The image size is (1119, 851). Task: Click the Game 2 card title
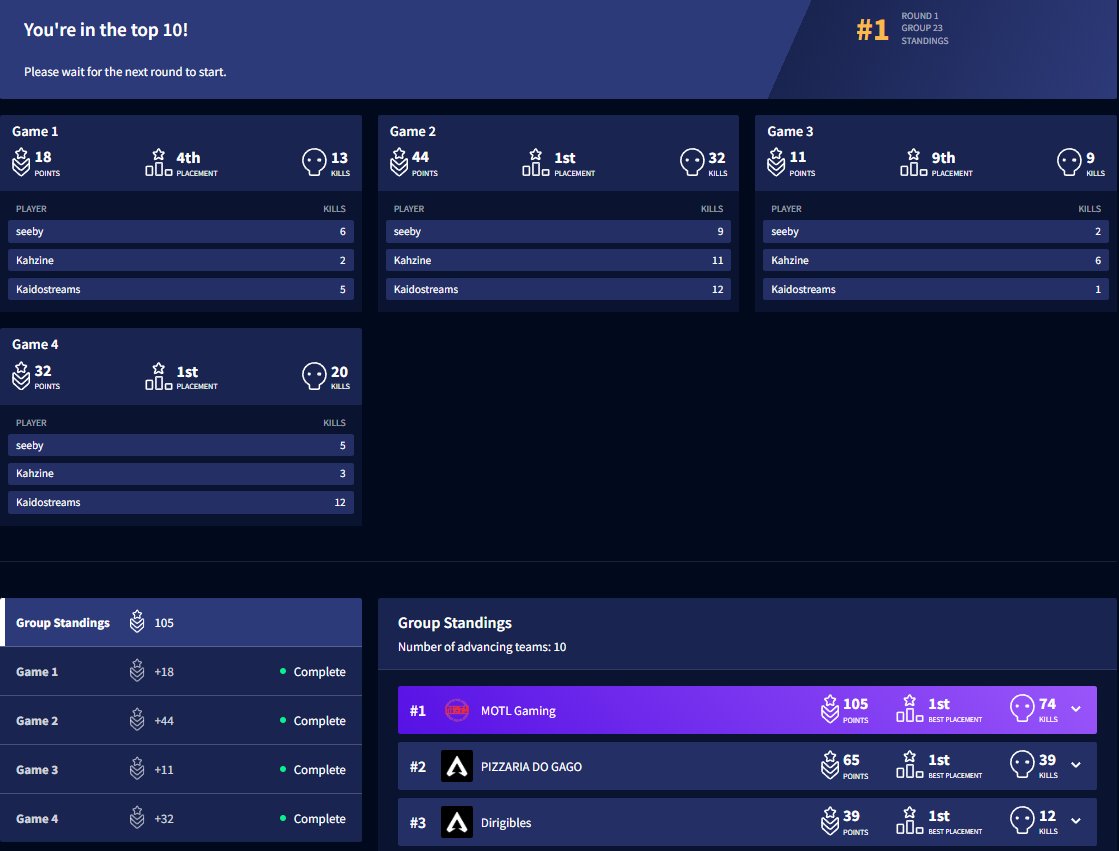coord(412,131)
